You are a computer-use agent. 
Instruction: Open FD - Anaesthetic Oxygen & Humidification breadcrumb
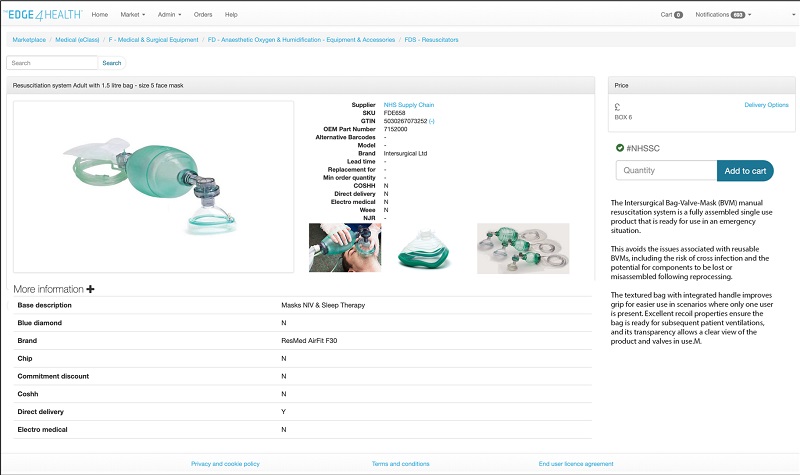point(301,40)
